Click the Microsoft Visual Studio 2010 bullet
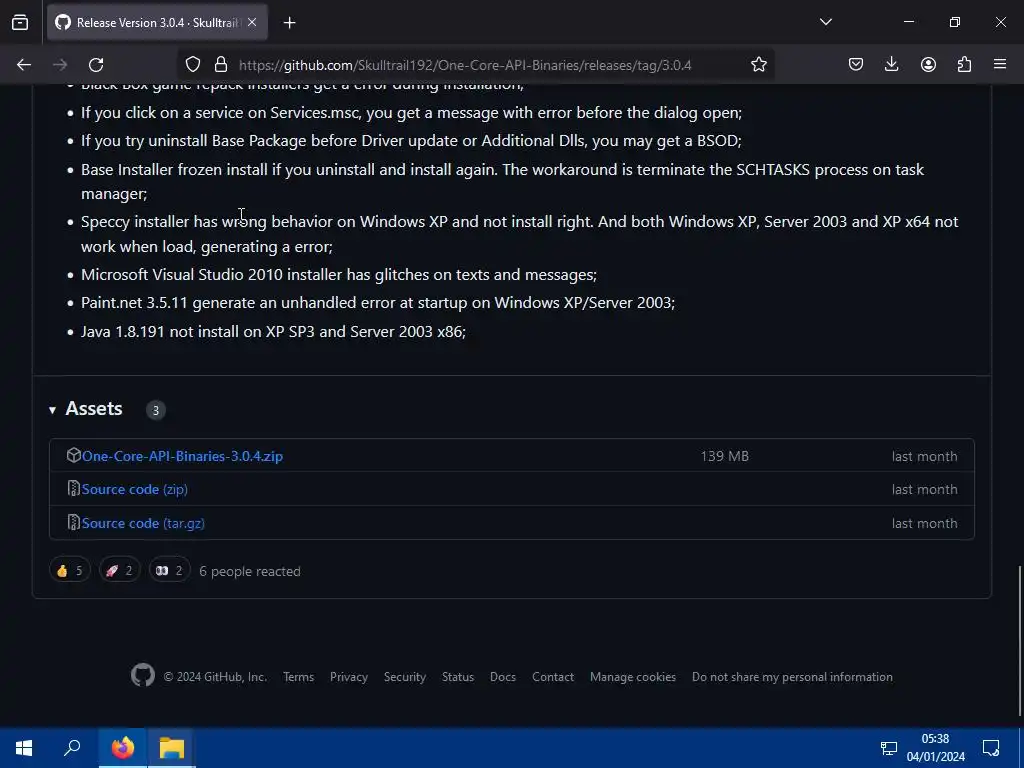The width and height of the screenshot is (1024, 768). click(338, 275)
